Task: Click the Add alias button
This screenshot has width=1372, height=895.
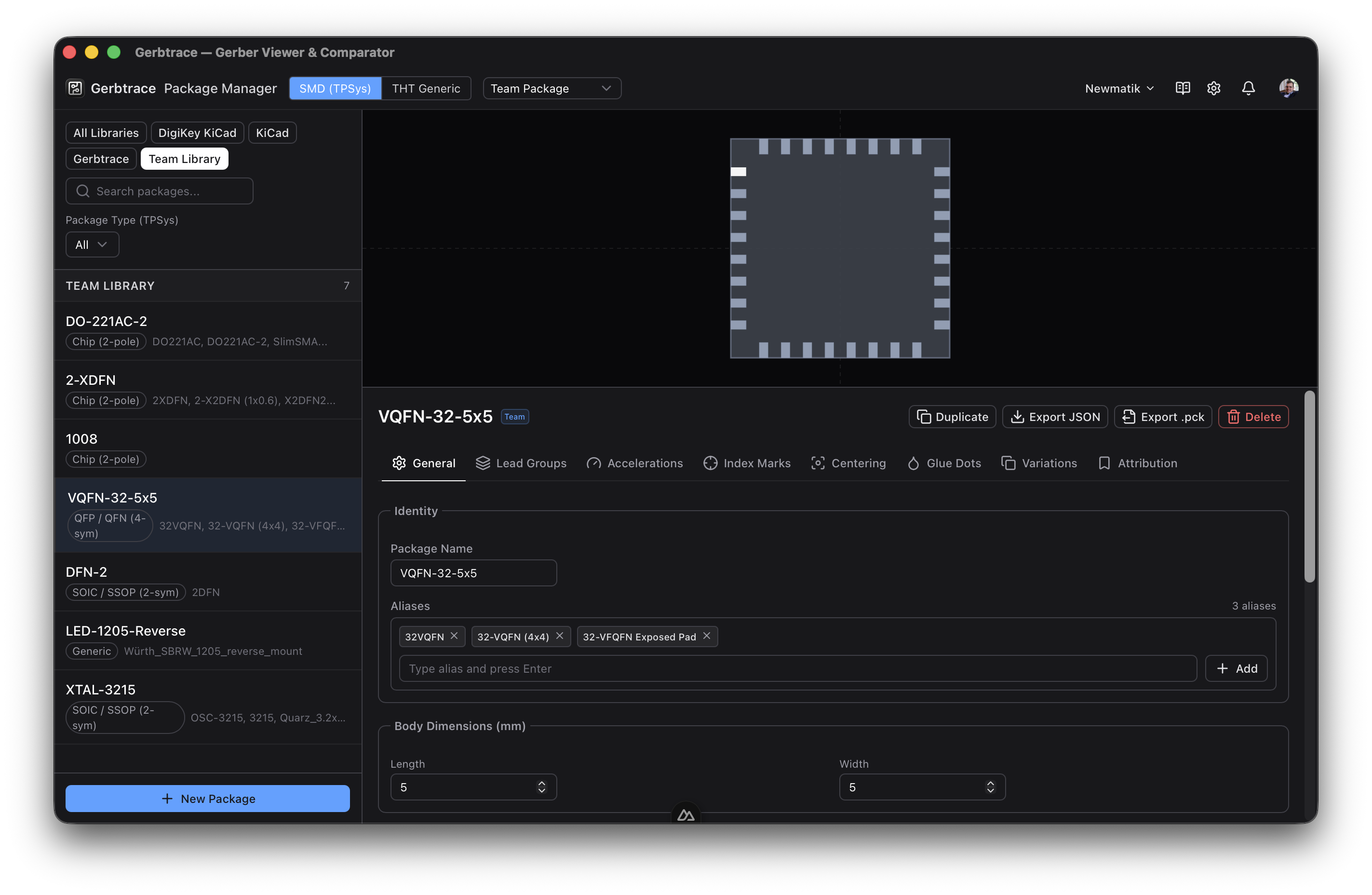Action: coord(1236,668)
